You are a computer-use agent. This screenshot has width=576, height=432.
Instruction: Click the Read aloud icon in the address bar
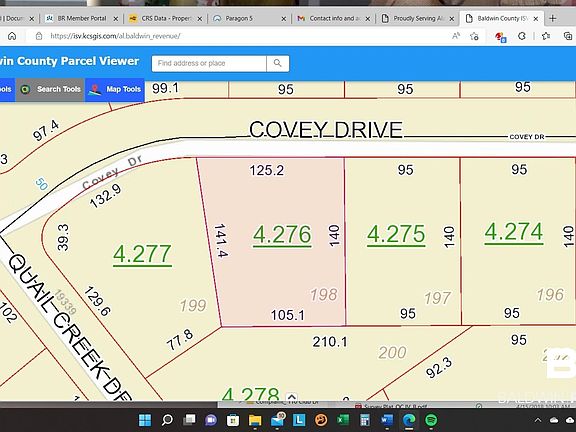click(456, 36)
